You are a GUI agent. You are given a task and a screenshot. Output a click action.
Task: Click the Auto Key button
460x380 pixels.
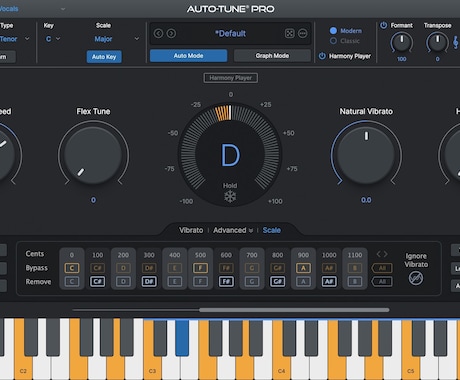coord(104,57)
